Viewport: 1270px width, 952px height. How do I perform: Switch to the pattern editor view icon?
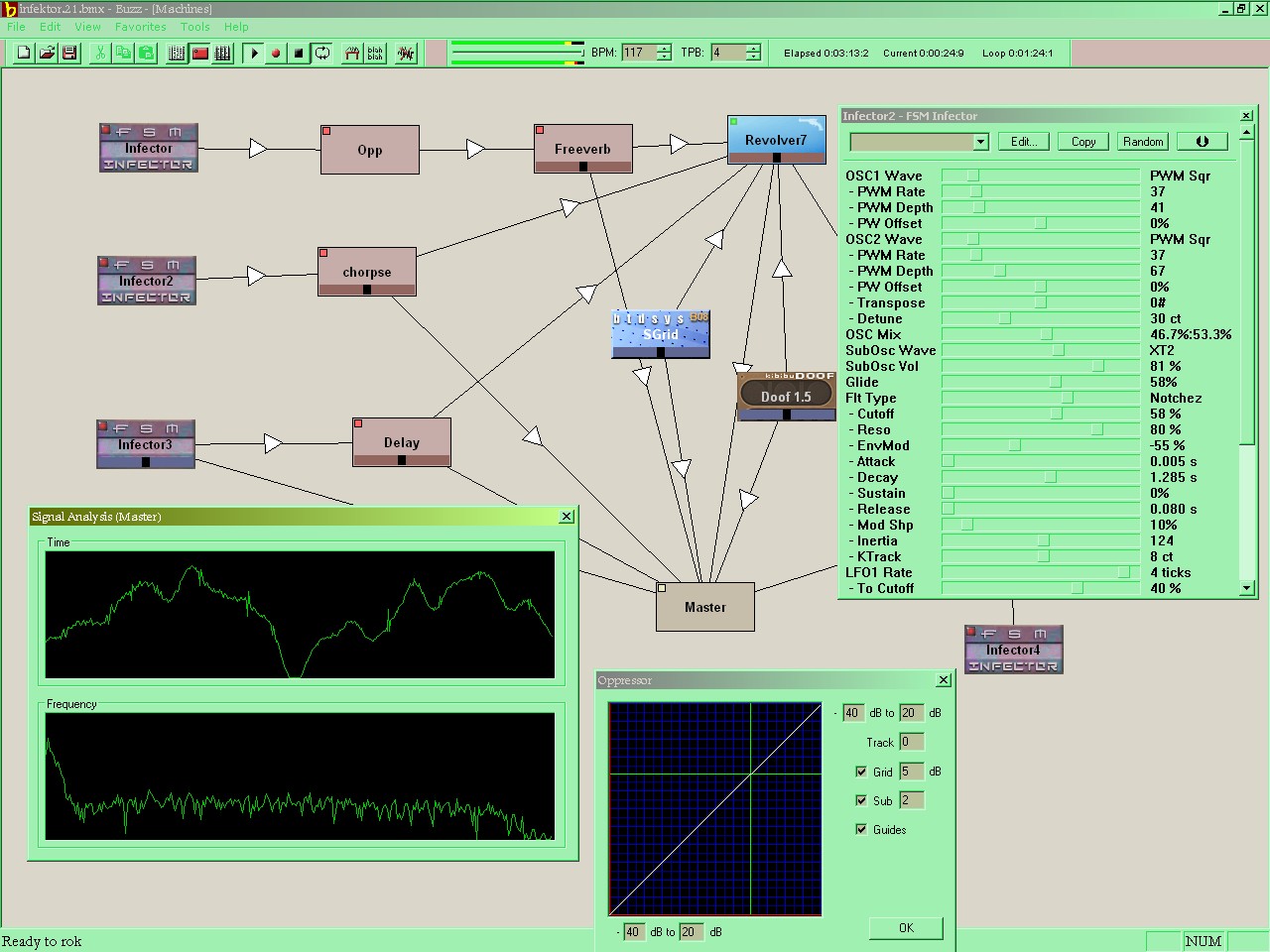tap(177, 53)
